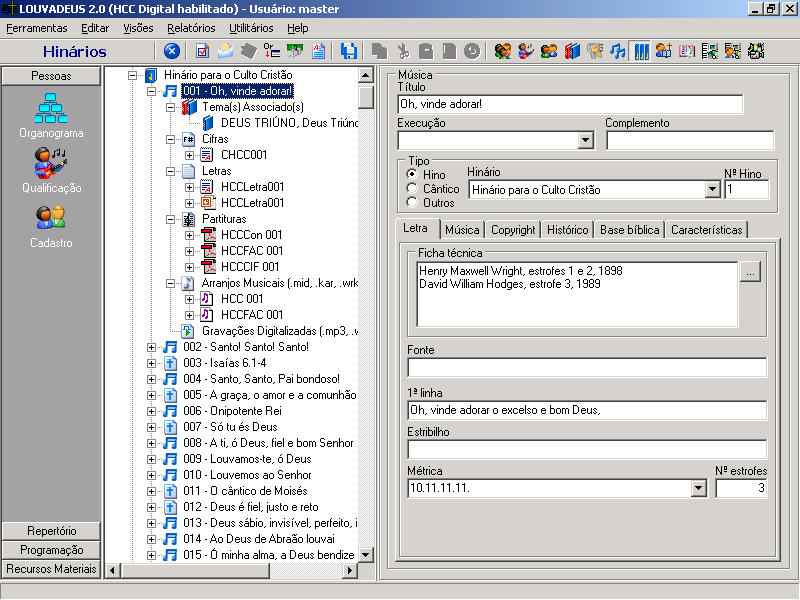Click the red and blue books toolbar icon
800x600 pixels.
point(572,51)
